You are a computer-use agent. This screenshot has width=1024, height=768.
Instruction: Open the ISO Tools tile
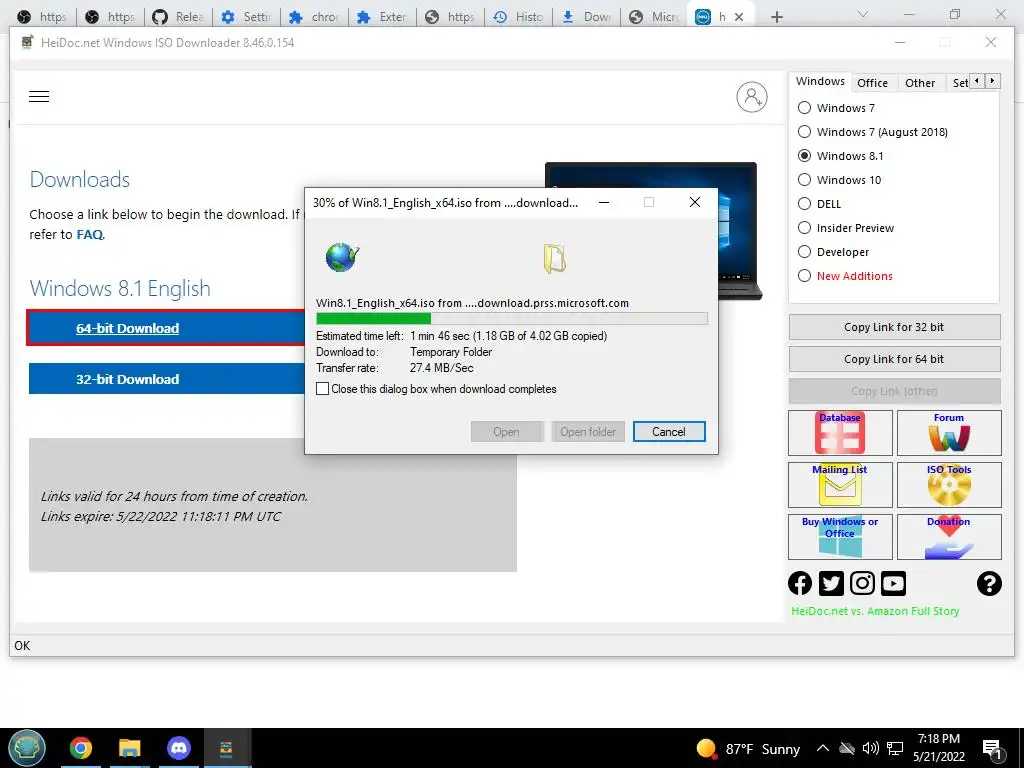pyautogui.click(x=949, y=485)
